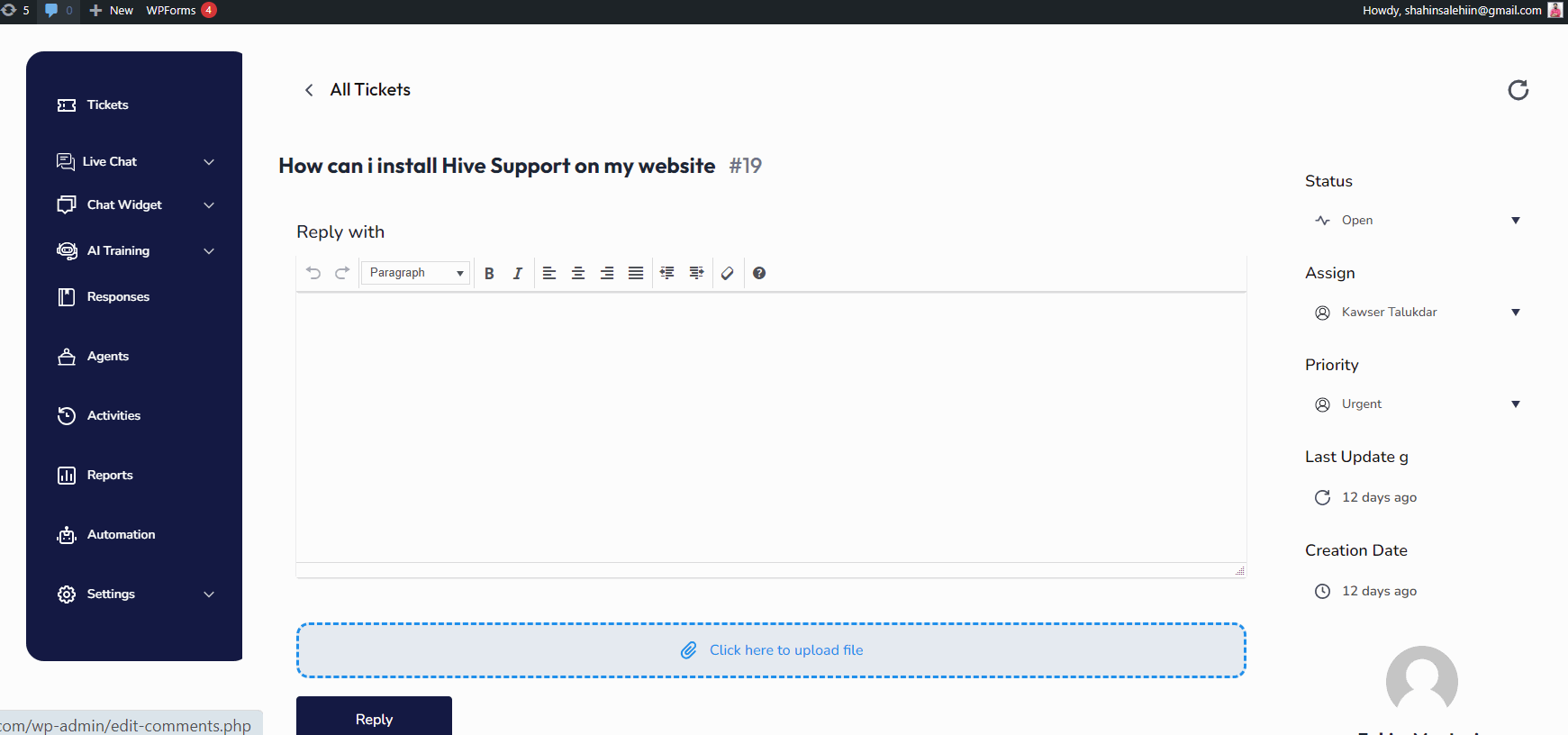Open the Status dropdown showing Open

coord(1418,221)
